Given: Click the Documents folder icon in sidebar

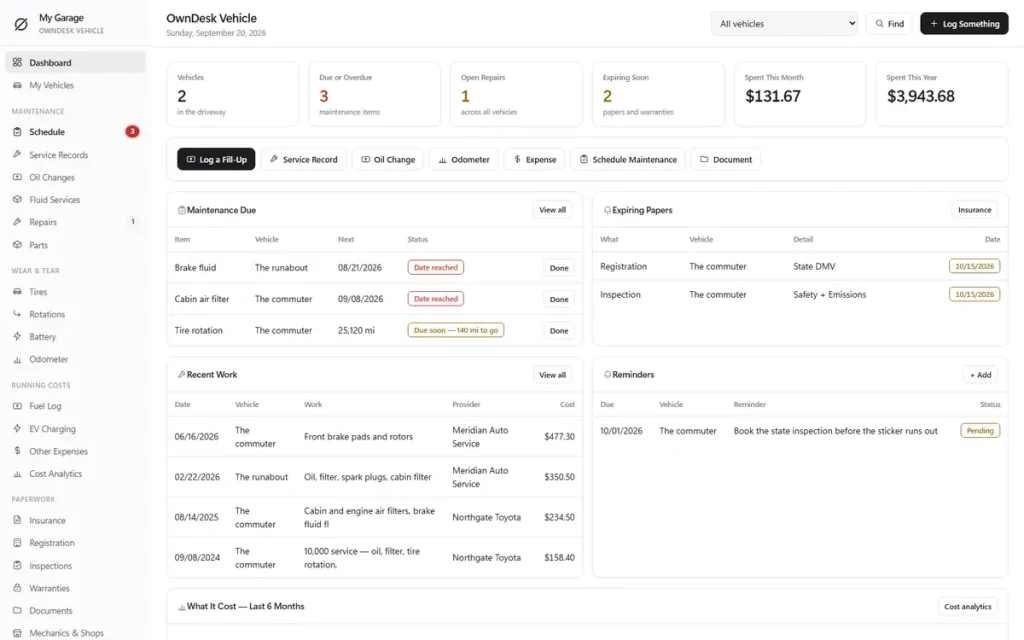Looking at the screenshot, I should (17, 611).
